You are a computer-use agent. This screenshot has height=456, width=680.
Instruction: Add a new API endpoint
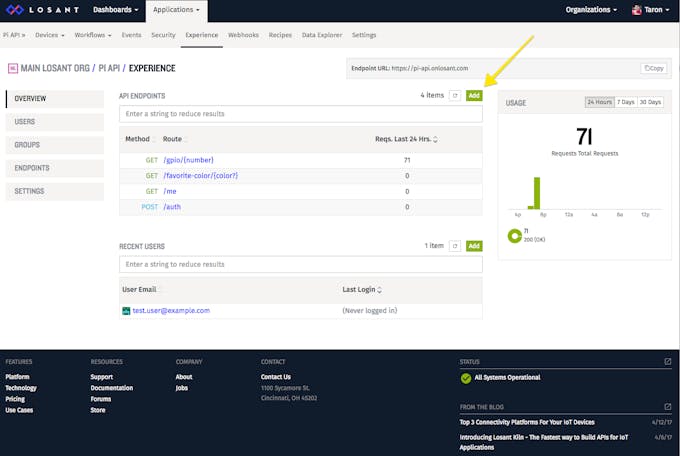pyautogui.click(x=474, y=95)
